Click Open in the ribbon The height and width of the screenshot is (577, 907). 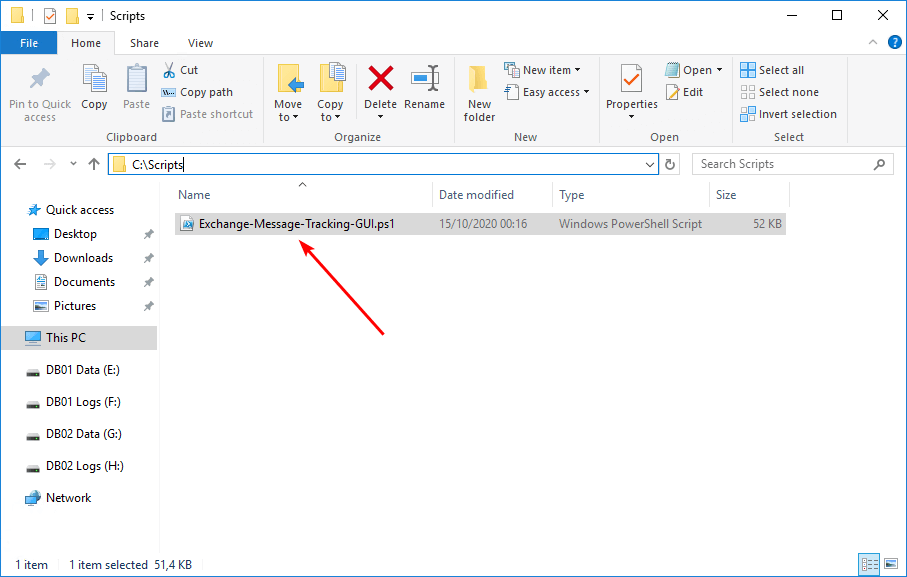pos(689,70)
